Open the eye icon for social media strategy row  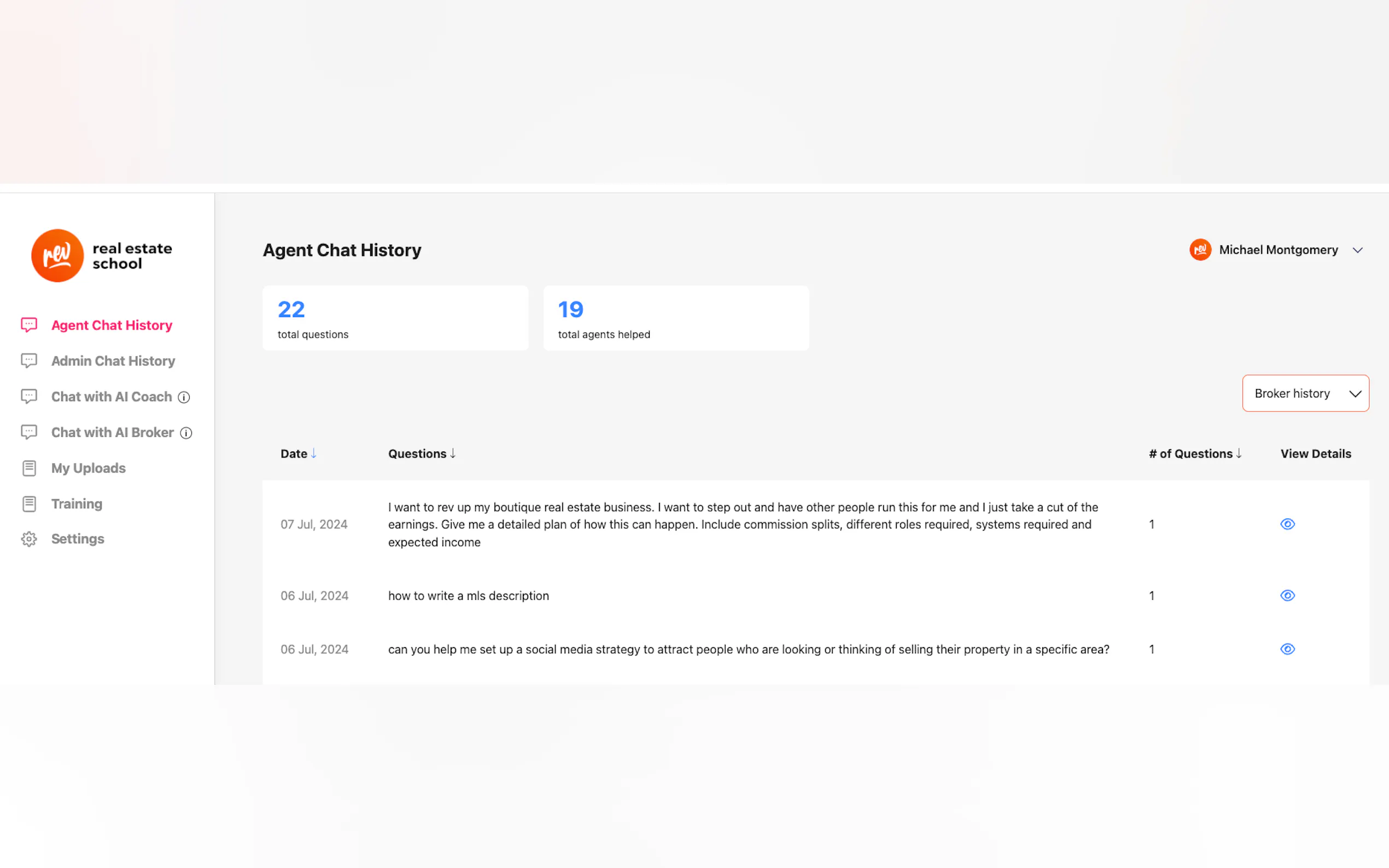click(1287, 649)
